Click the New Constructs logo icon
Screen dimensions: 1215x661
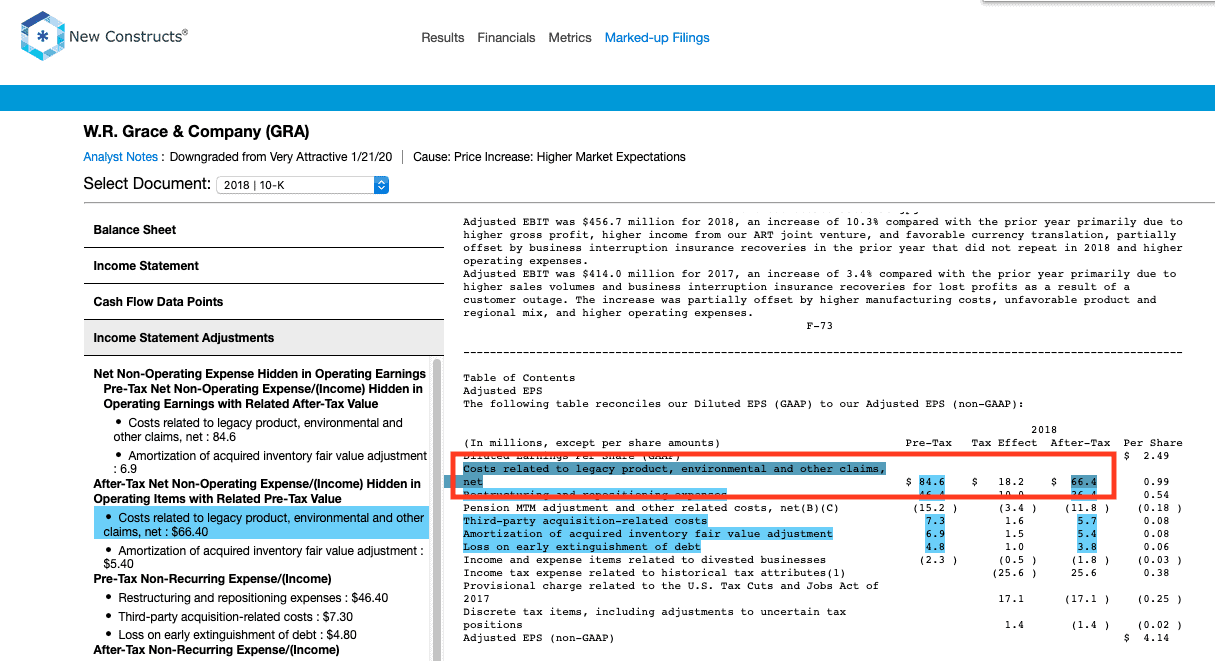(41, 37)
